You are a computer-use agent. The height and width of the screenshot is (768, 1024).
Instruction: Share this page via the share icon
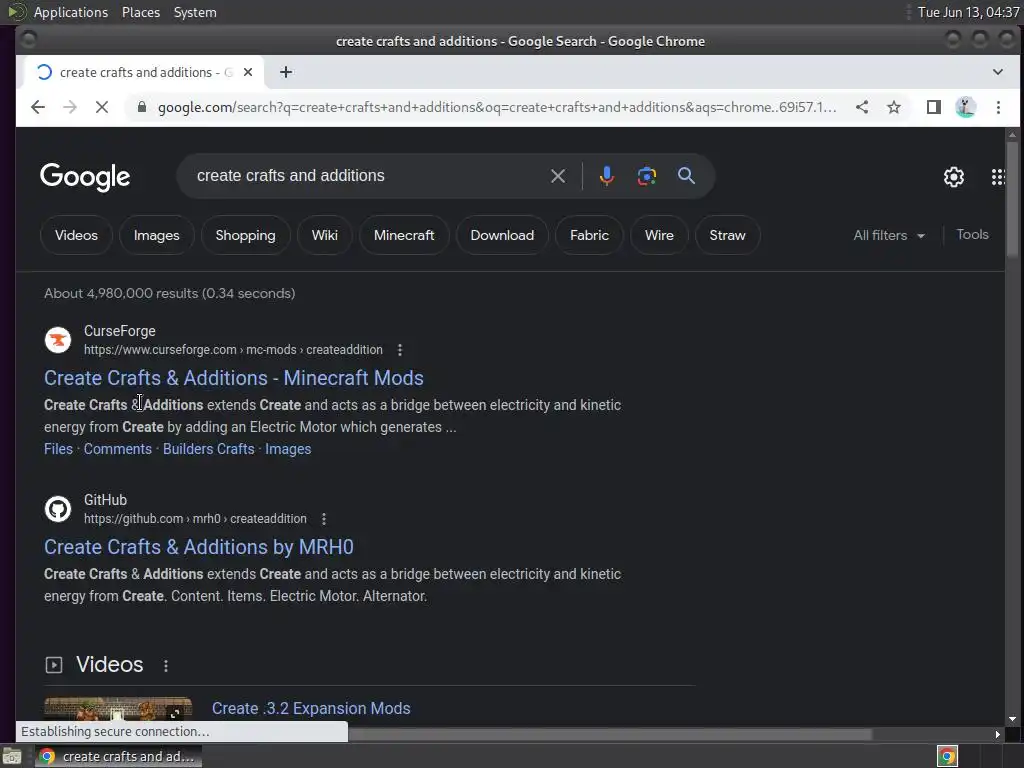(x=862, y=107)
